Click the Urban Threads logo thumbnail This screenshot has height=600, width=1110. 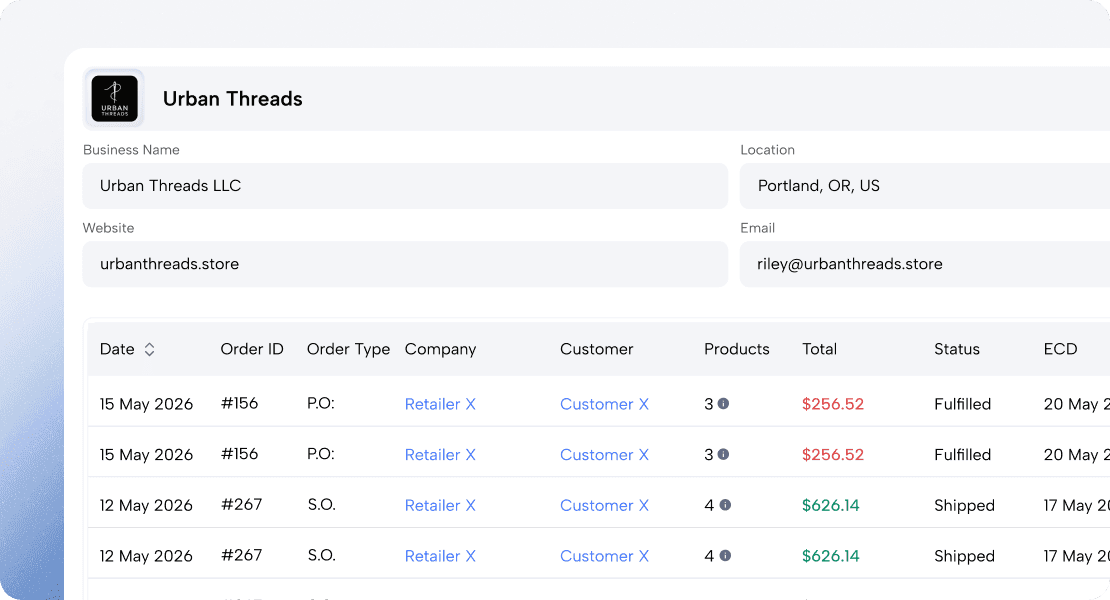114,99
